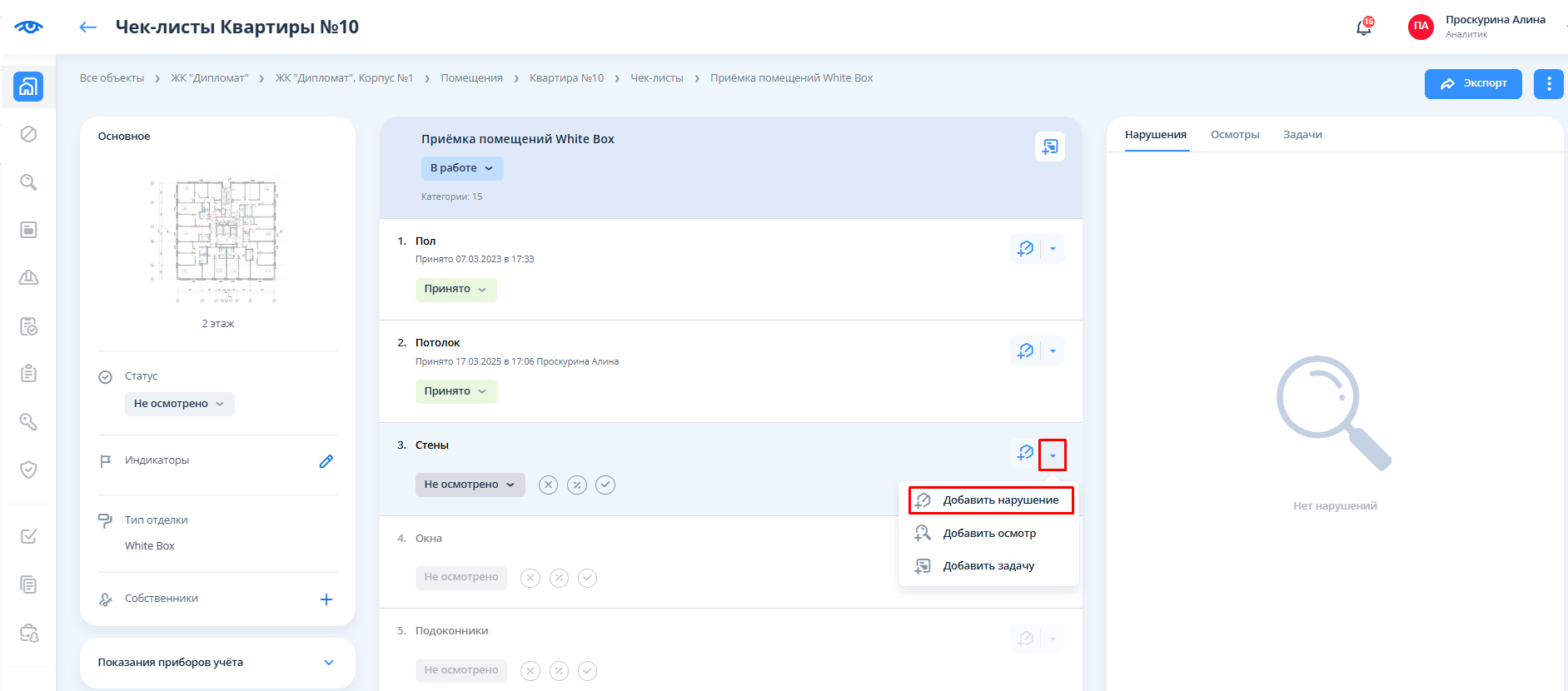Switch to the Задачи tab
Image resolution: width=1568 pixels, height=691 pixels.
(1302, 135)
